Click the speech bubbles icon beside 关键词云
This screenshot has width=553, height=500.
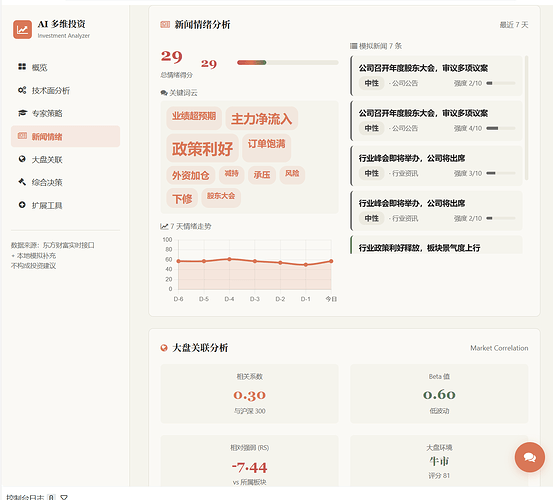[x=164, y=93]
